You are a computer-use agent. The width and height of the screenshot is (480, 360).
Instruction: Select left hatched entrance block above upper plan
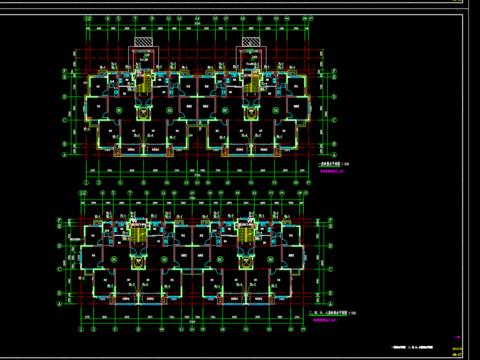pos(144,42)
